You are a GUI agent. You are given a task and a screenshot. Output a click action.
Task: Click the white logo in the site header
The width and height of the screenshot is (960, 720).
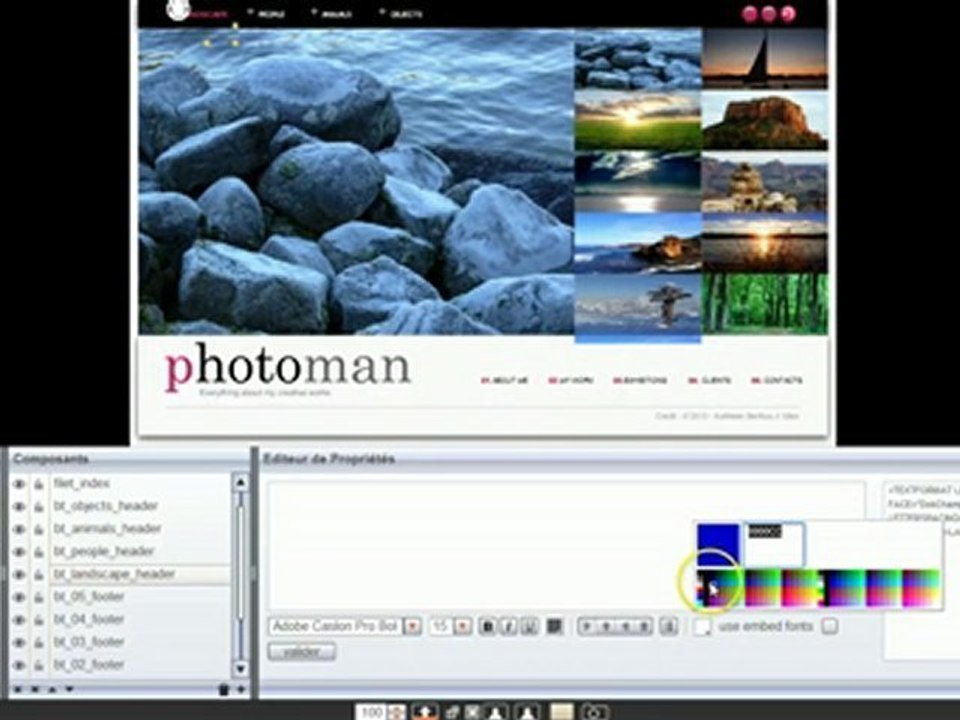[x=177, y=10]
